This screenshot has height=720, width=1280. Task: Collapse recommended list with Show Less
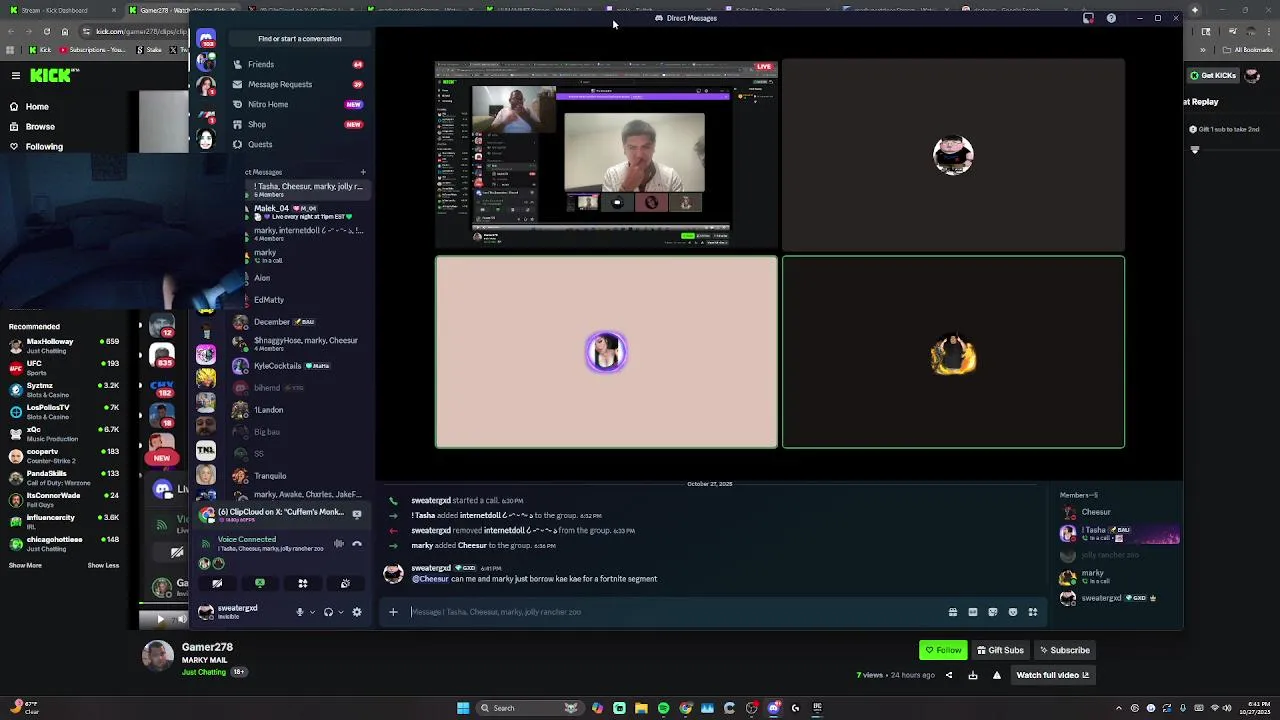tap(103, 566)
